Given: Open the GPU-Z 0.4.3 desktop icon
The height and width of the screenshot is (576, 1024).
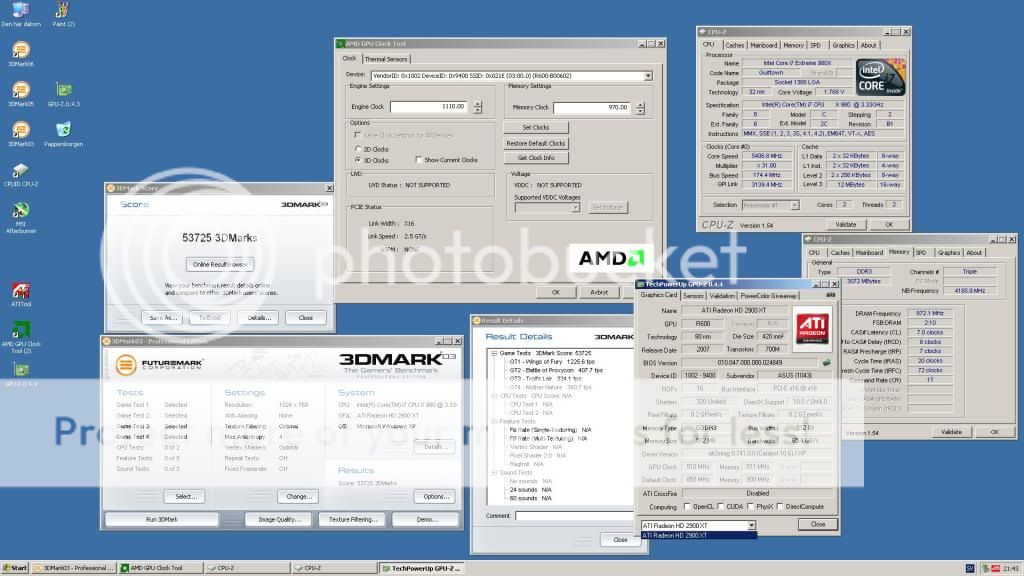Looking at the screenshot, I should pos(63,90).
